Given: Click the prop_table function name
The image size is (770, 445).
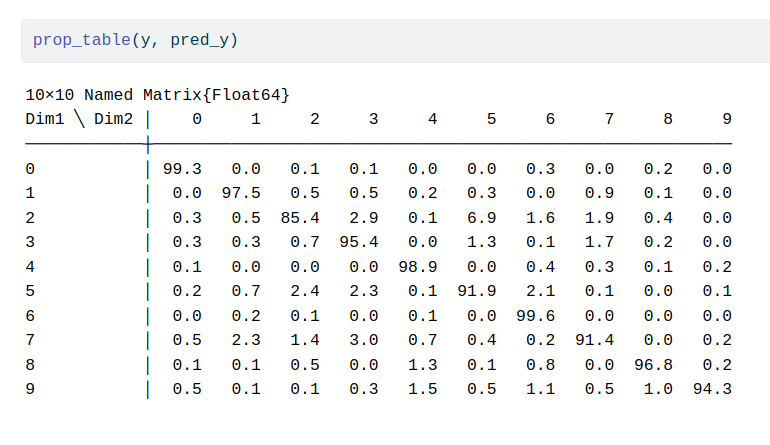Looking at the screenshot, I should pyautogui.click(x=82, y=40).
